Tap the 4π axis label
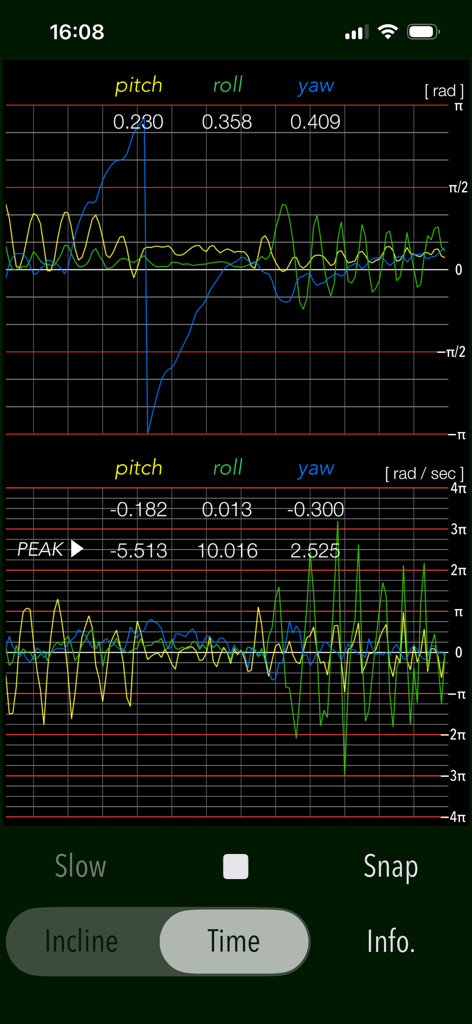Screen dimensions: 472x1024 460,488
